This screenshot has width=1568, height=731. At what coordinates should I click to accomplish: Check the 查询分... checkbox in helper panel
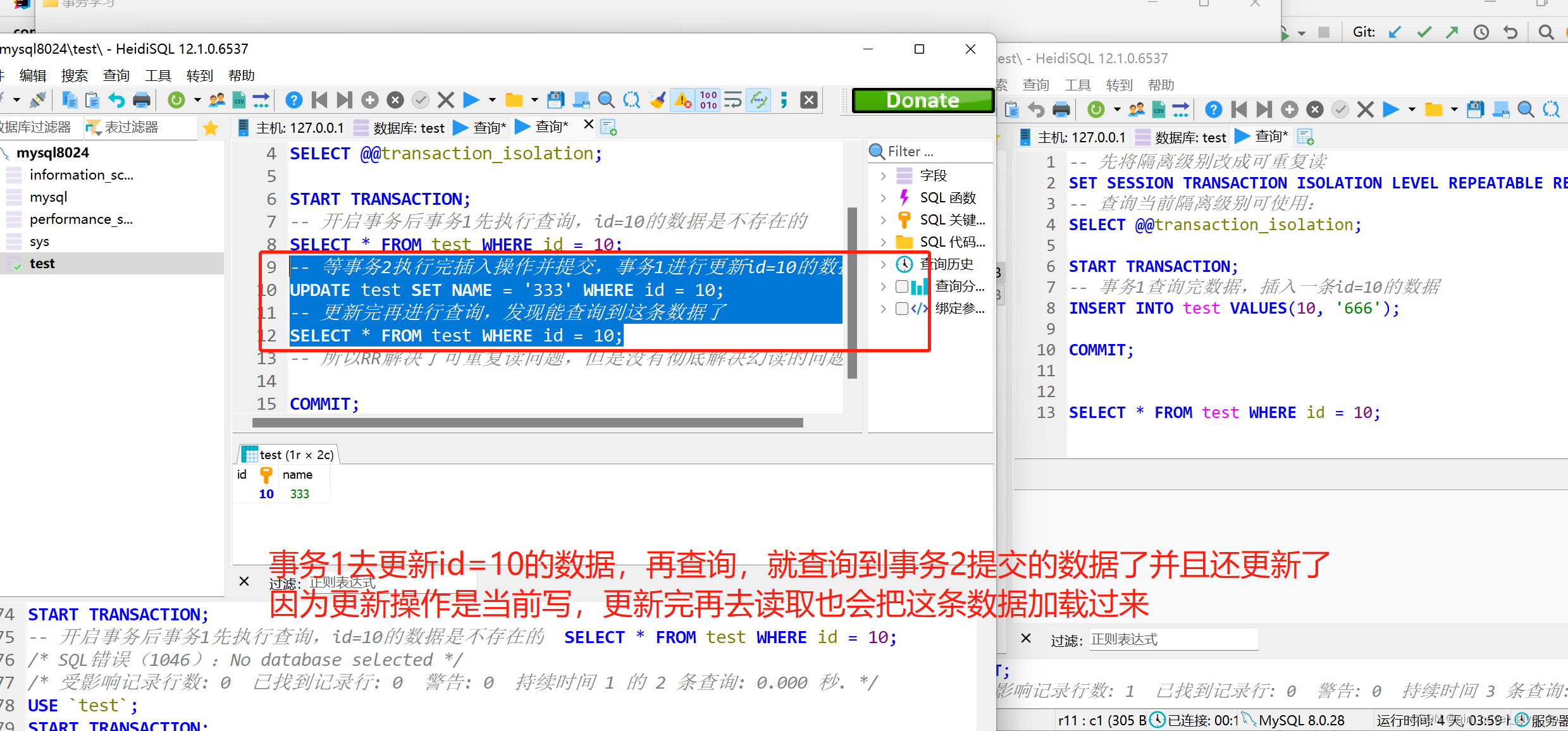pyautogui.click(x=902, y=286)
